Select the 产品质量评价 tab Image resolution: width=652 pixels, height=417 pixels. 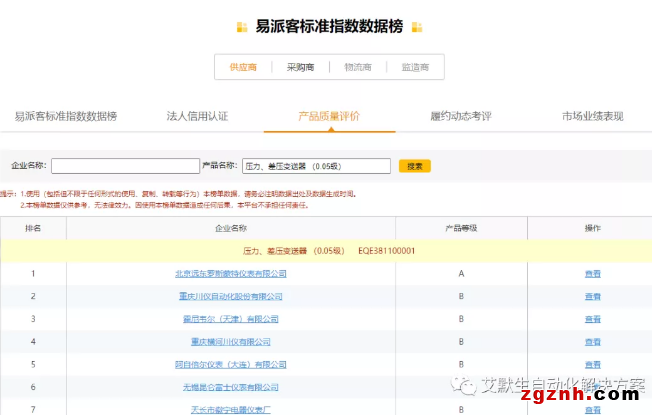329,116
